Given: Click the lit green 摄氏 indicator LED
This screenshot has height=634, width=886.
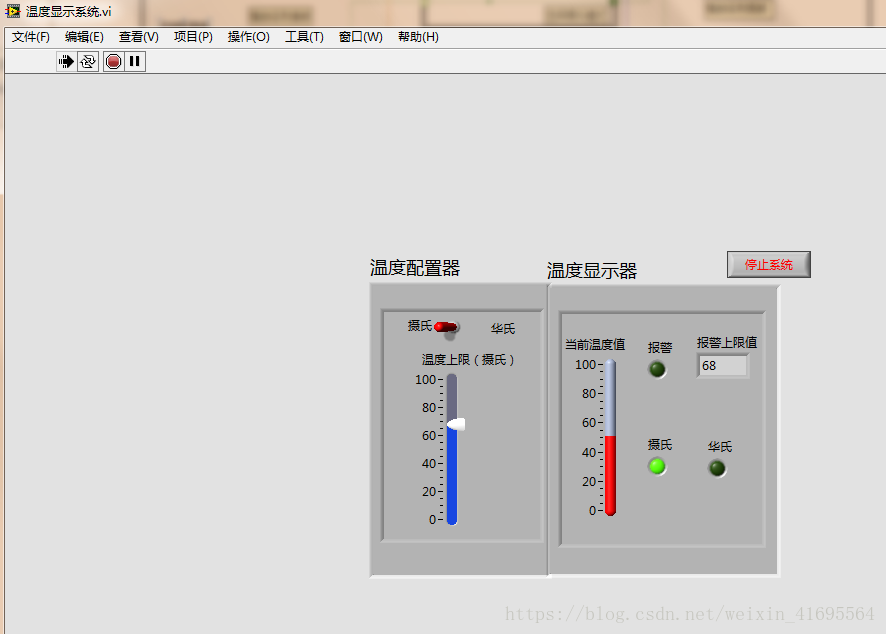Looking at the screenshot, I should point(657,467).
